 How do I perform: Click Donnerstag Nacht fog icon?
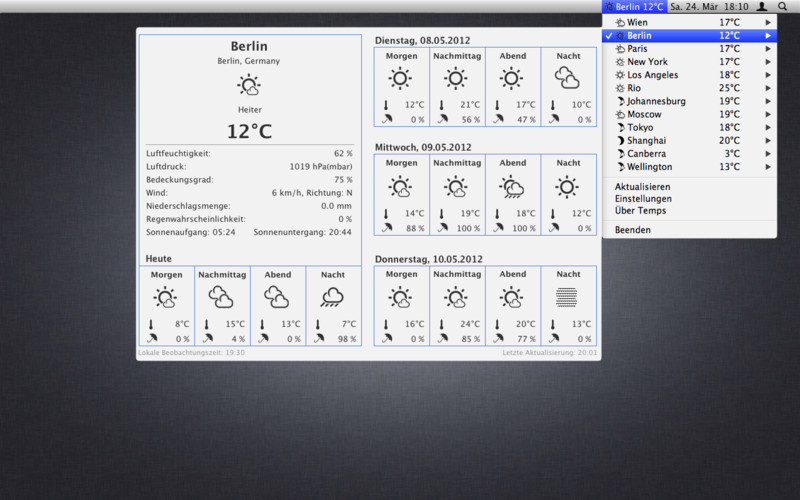[x=568, y=297]
